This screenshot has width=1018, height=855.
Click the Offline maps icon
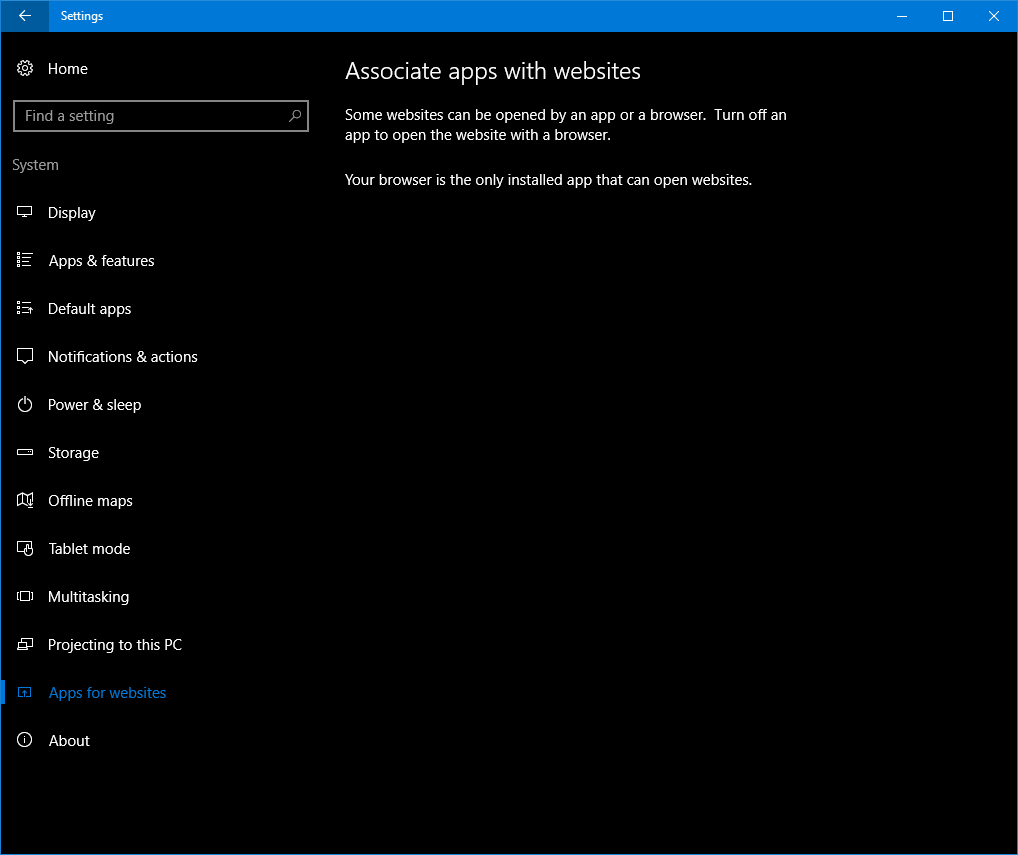point(25,501)
